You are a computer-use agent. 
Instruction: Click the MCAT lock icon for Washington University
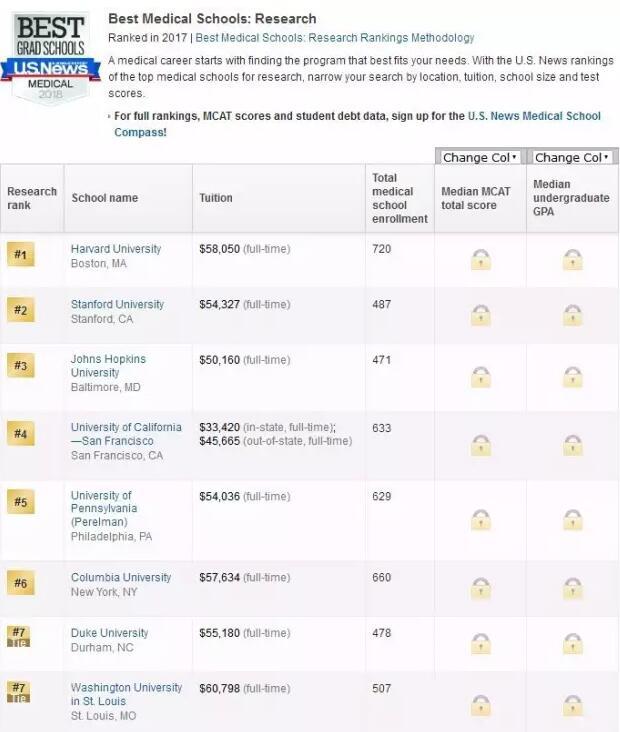point(481,705)
